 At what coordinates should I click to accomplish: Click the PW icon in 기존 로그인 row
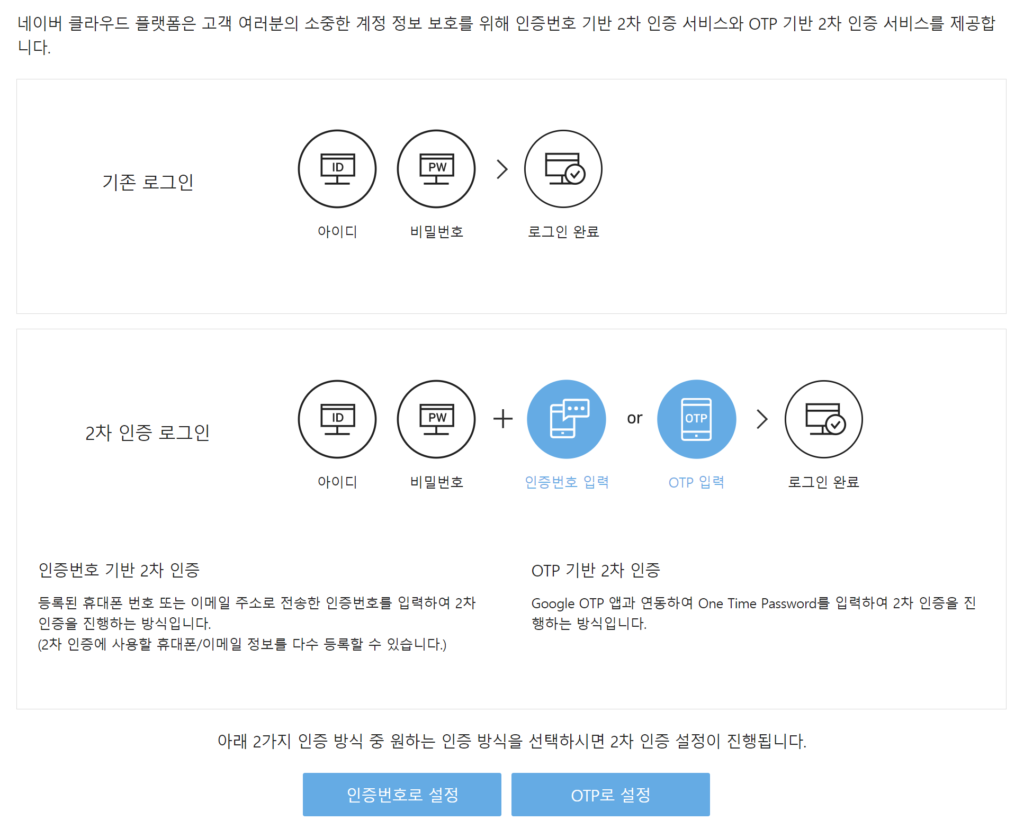[x=436, y=169]
